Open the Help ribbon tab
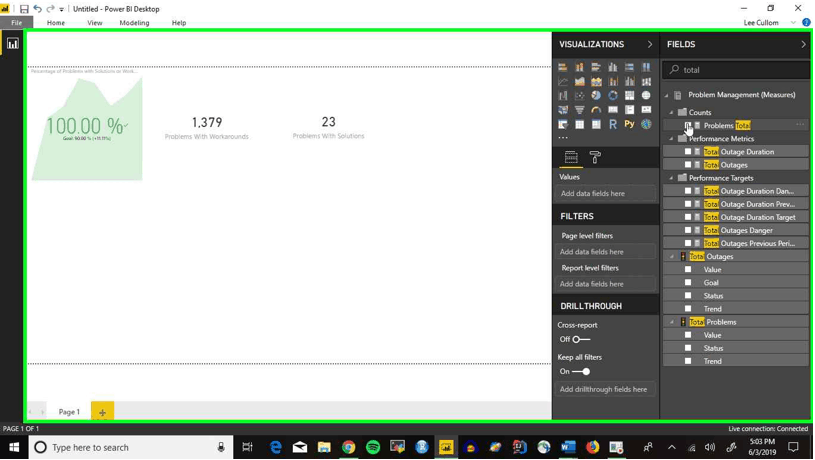 (179, 23)
